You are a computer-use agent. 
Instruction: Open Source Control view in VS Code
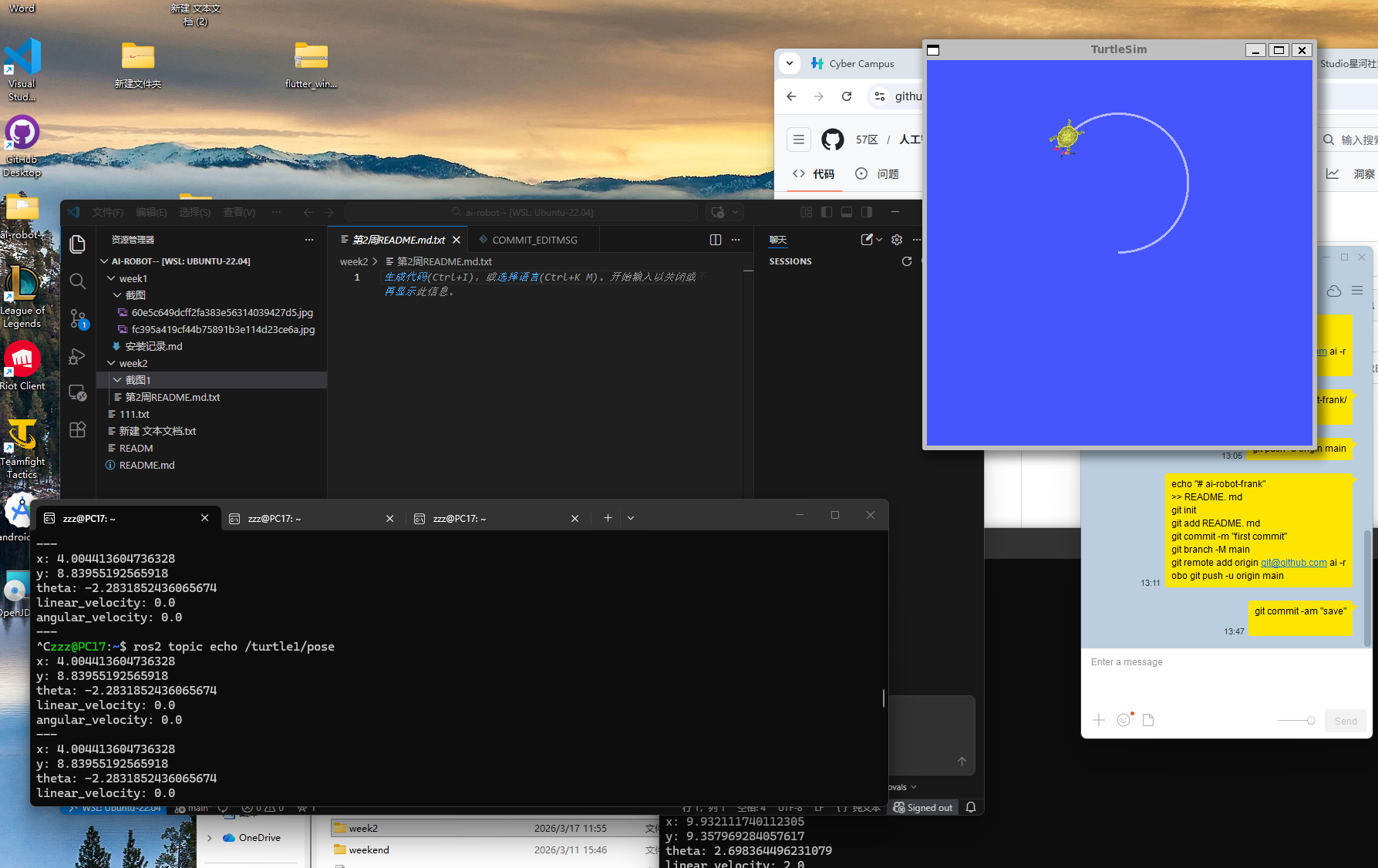click(77, 319)
